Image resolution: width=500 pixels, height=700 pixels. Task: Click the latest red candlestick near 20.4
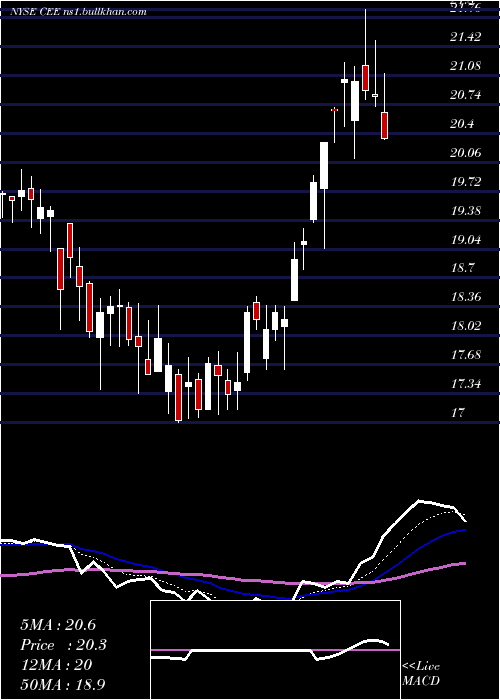(384, 125)
